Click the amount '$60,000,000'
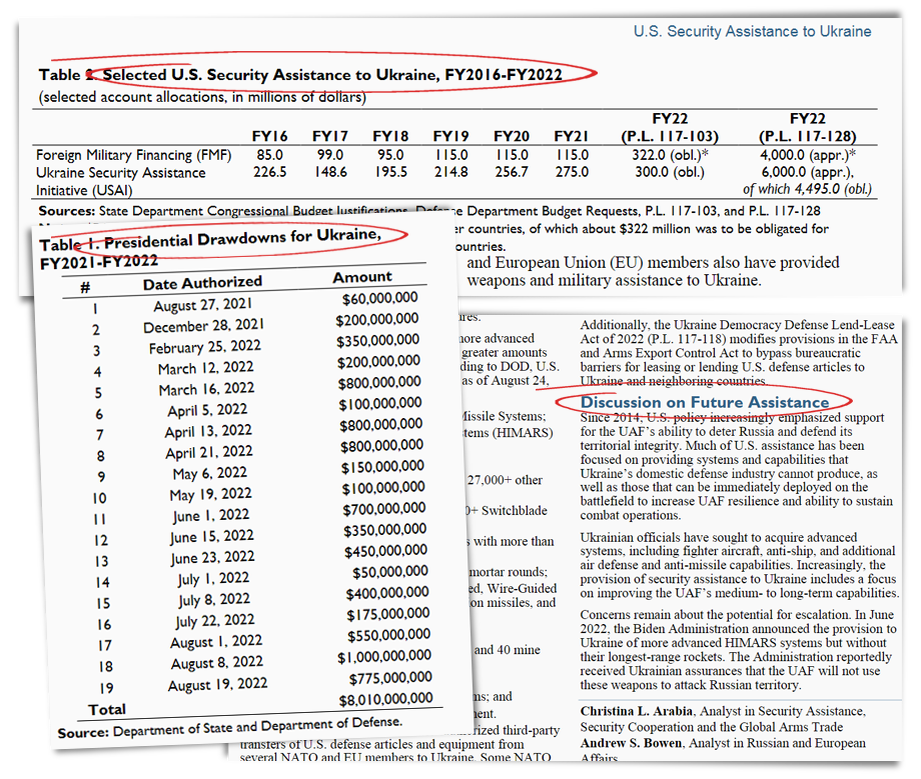Image resolution: width=921 pixels, height=779 pixels. pyautogui.click(x=380, y=298)
